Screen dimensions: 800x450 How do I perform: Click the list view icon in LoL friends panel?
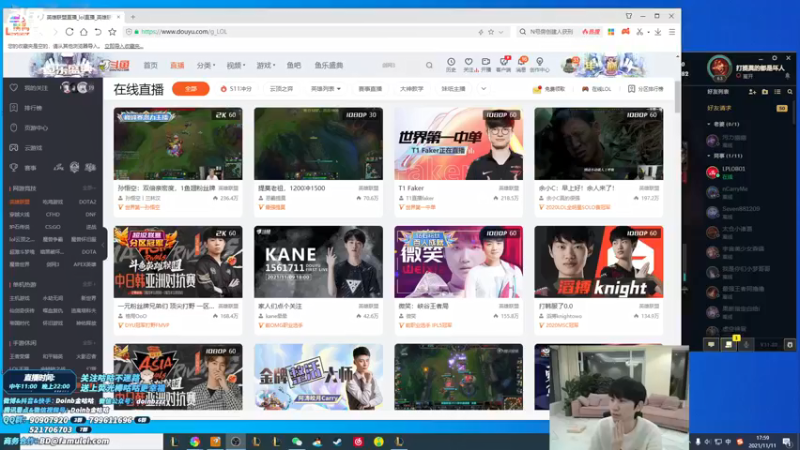778,92
